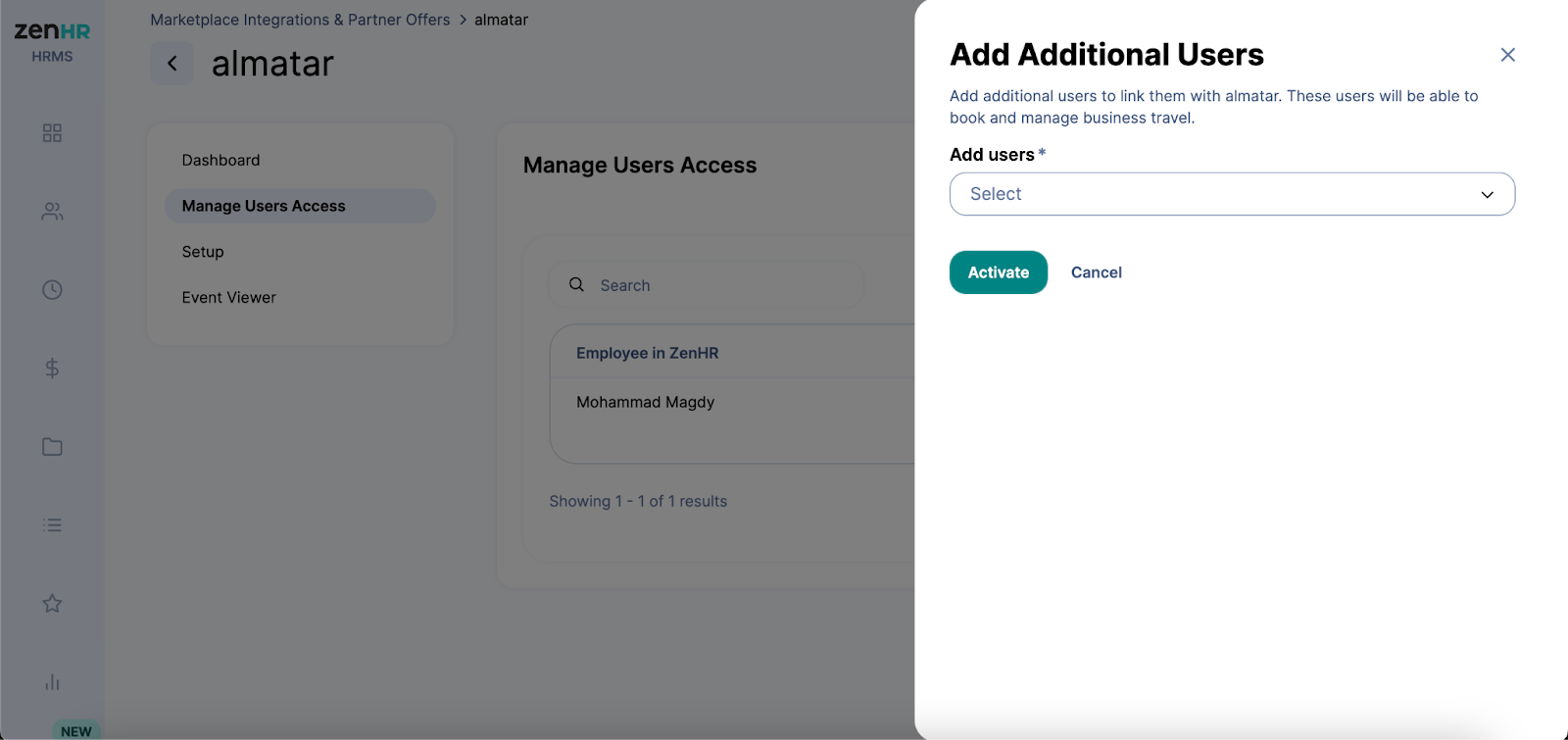1568x740 pixels.
Task: Click the ZenHR HRMS logo
Action: click(52, 41)
